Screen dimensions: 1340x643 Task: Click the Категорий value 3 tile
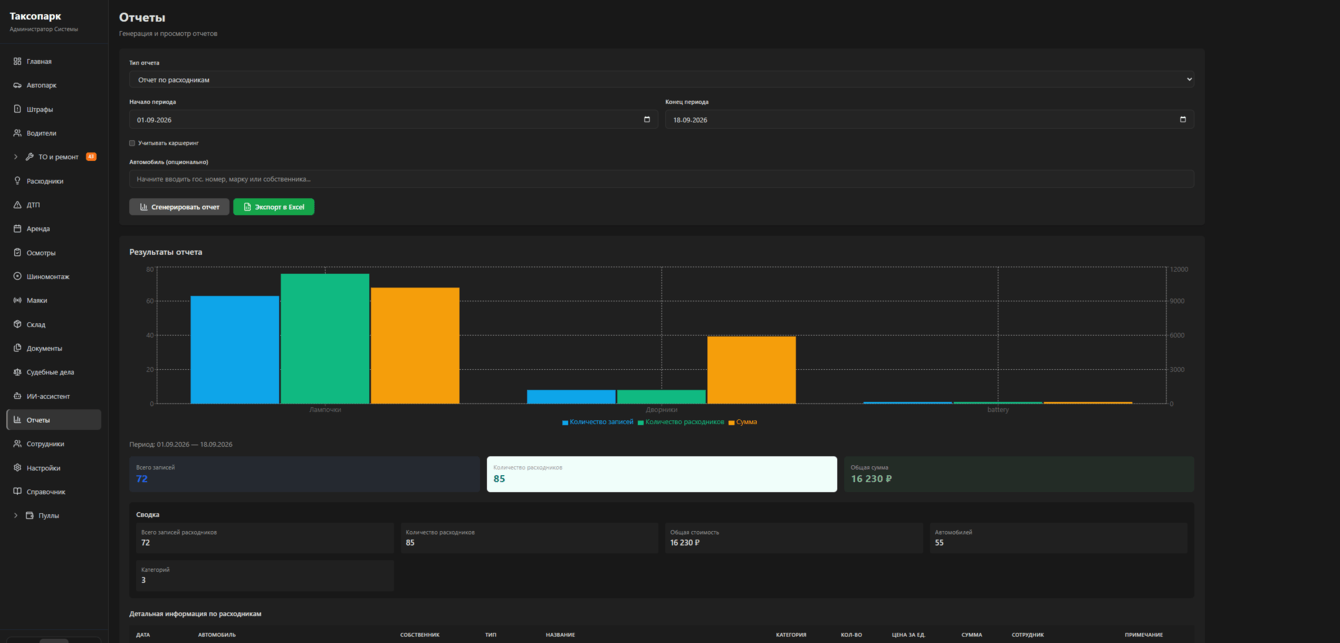pos(265,575)
